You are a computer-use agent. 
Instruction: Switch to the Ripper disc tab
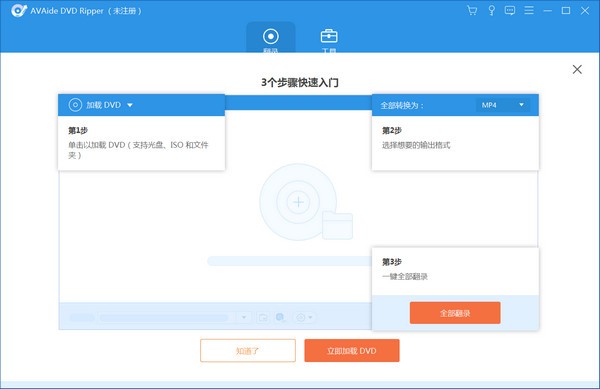(271, 37)
